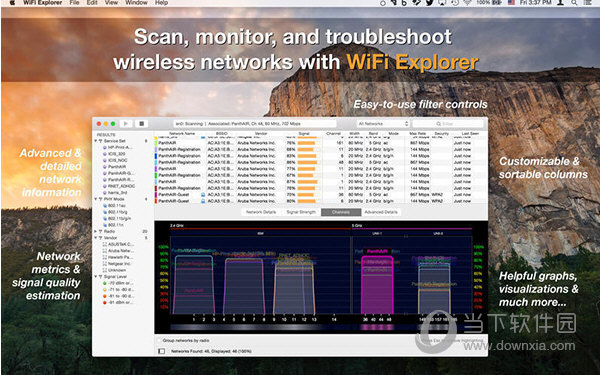Click the en0 Scanning status field
Viewport: 600px width, 375px height.
pyautogui.click(x=254, y=124)
